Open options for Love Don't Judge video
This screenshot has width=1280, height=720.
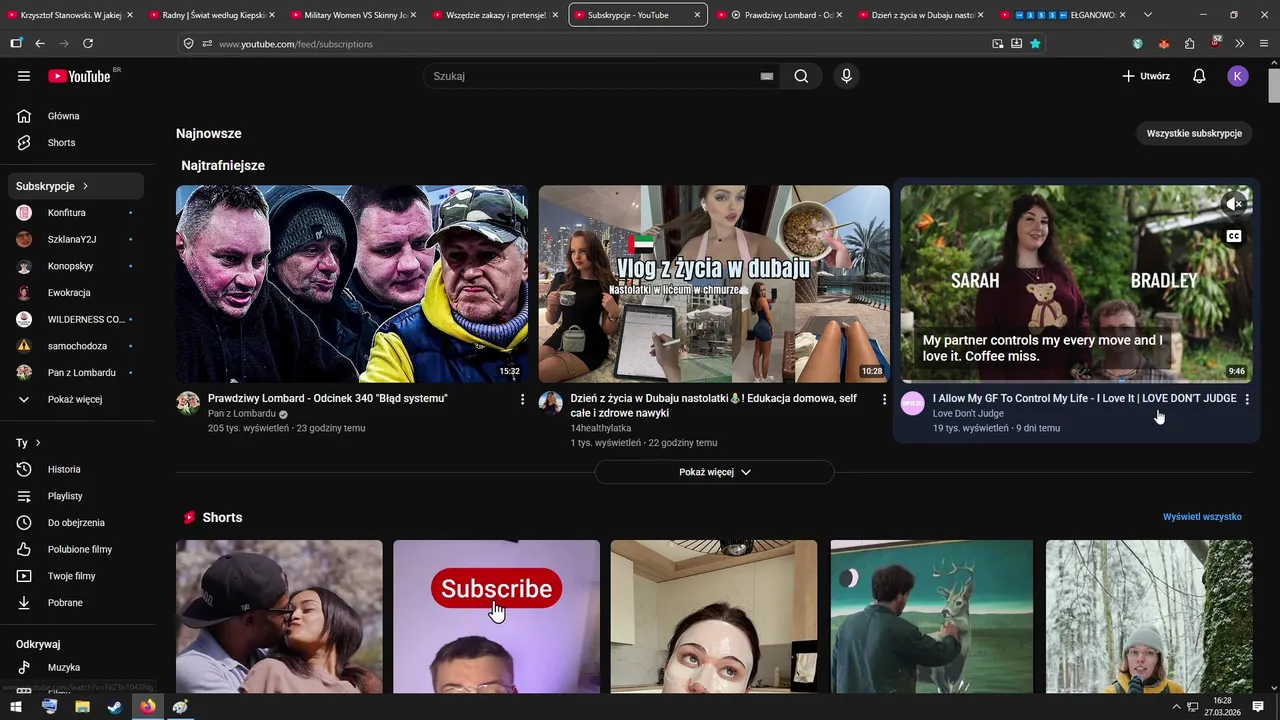coord(1247,399)
